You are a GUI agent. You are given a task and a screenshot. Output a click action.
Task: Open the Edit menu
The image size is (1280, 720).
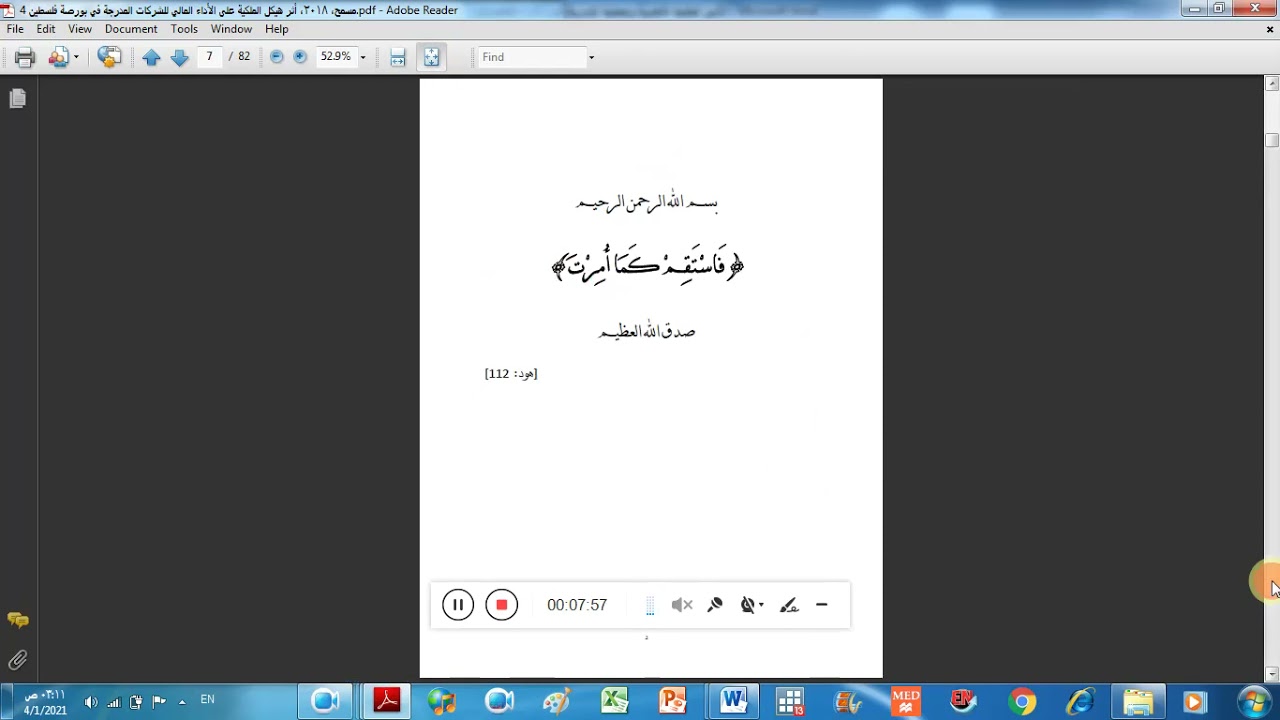click(x=46, y=29)
